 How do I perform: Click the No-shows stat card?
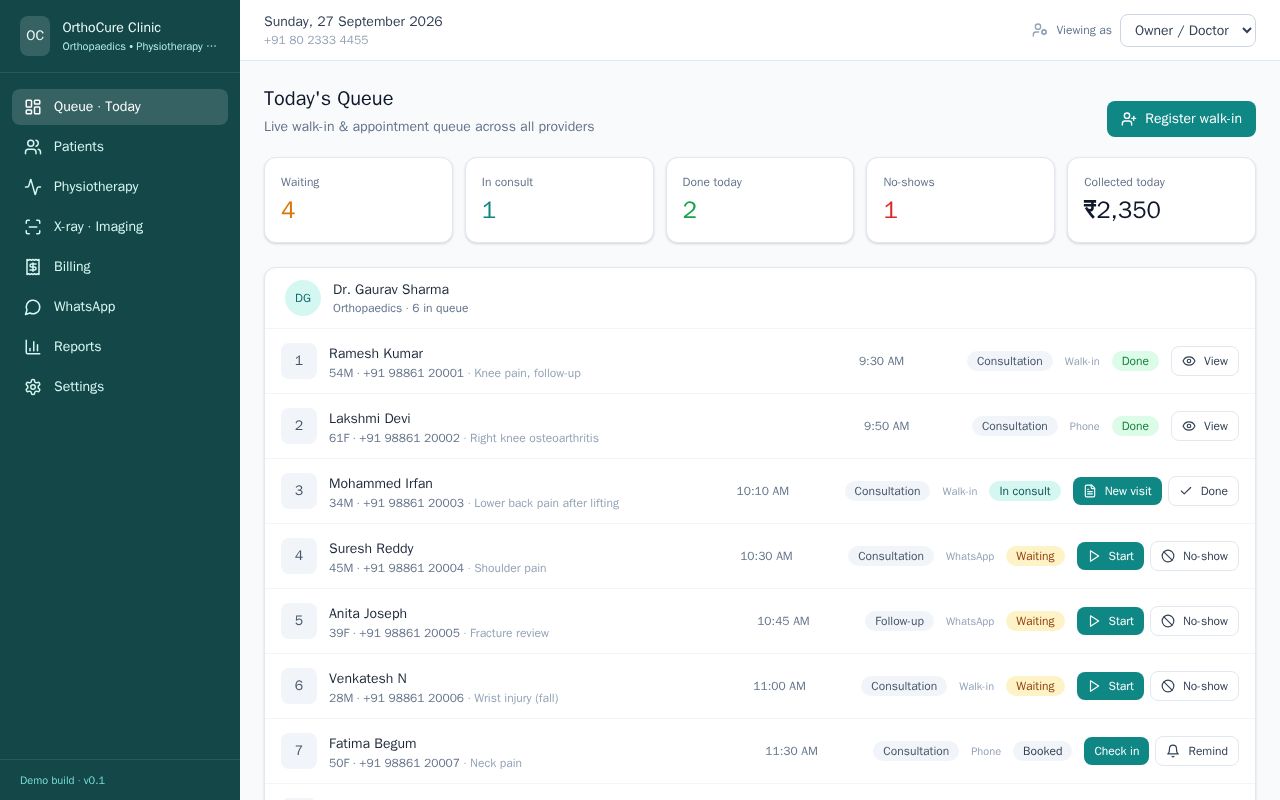[960, 200]
